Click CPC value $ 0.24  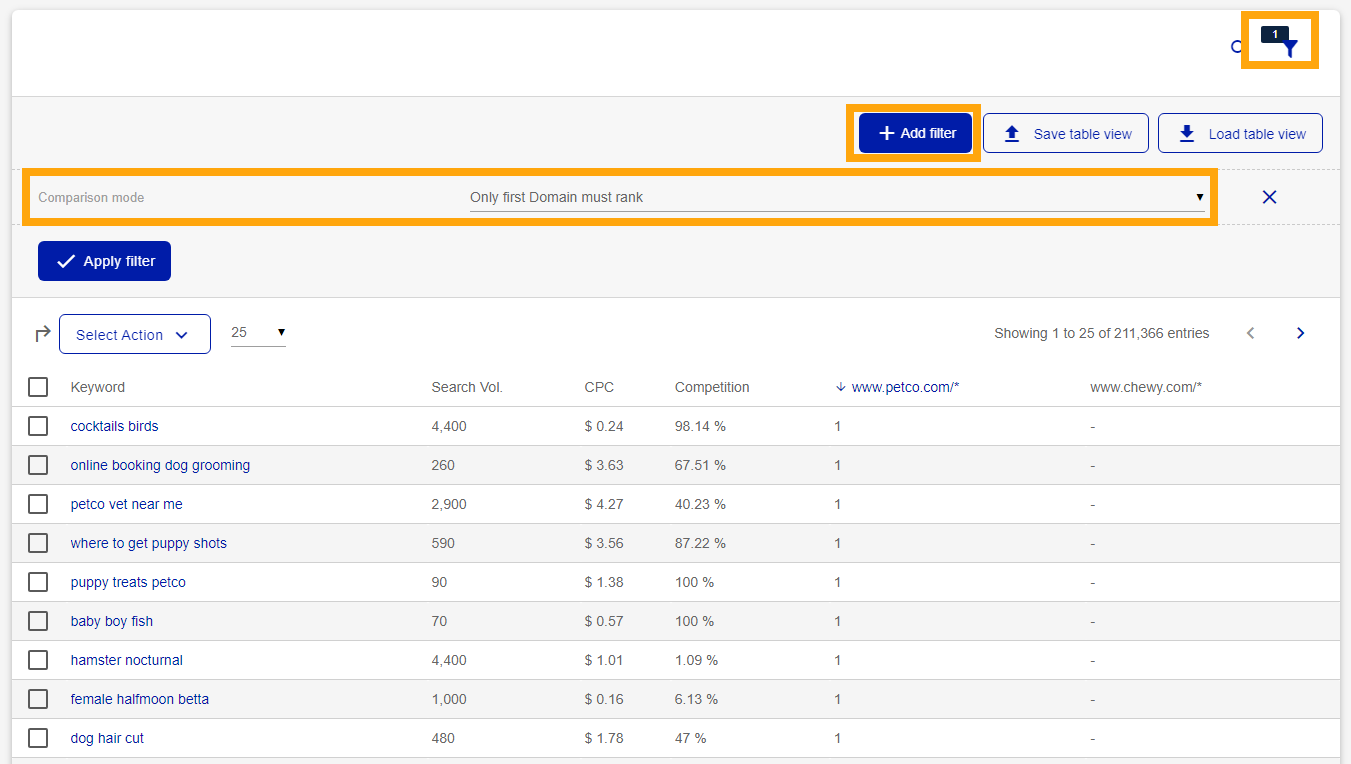click(604, 426)
